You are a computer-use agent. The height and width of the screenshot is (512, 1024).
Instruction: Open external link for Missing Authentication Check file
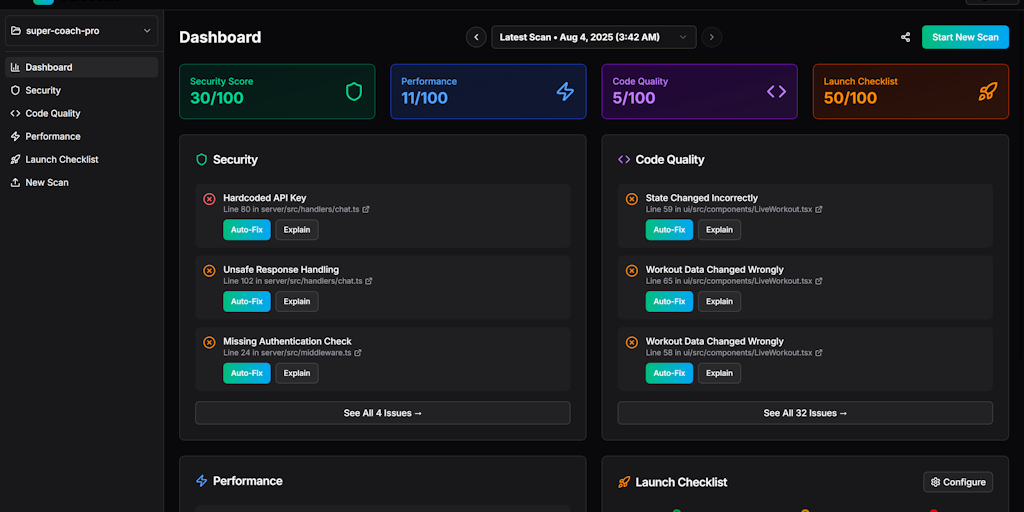click(358, 353)
